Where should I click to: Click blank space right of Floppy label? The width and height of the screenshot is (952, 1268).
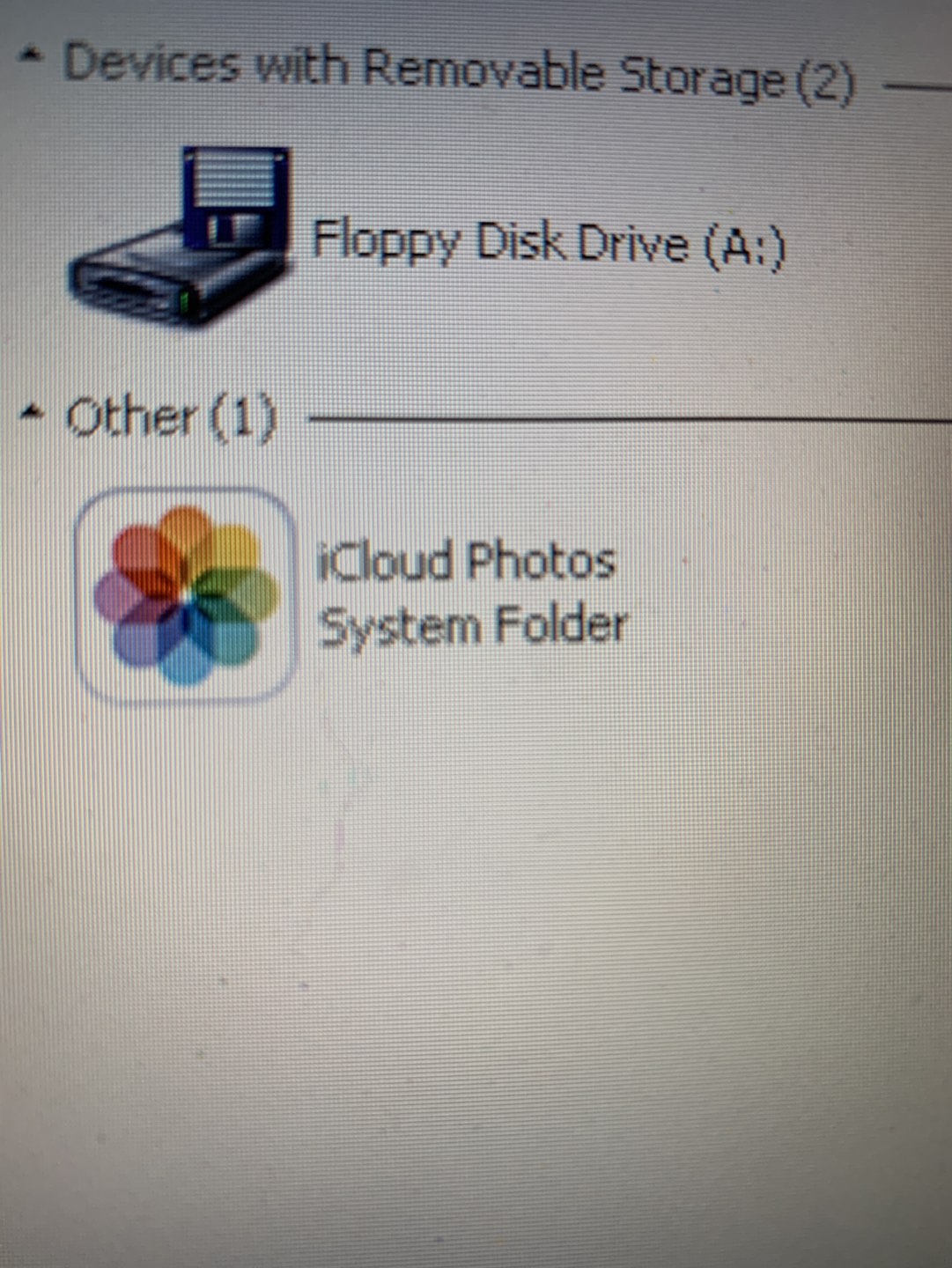click(867, 247)
